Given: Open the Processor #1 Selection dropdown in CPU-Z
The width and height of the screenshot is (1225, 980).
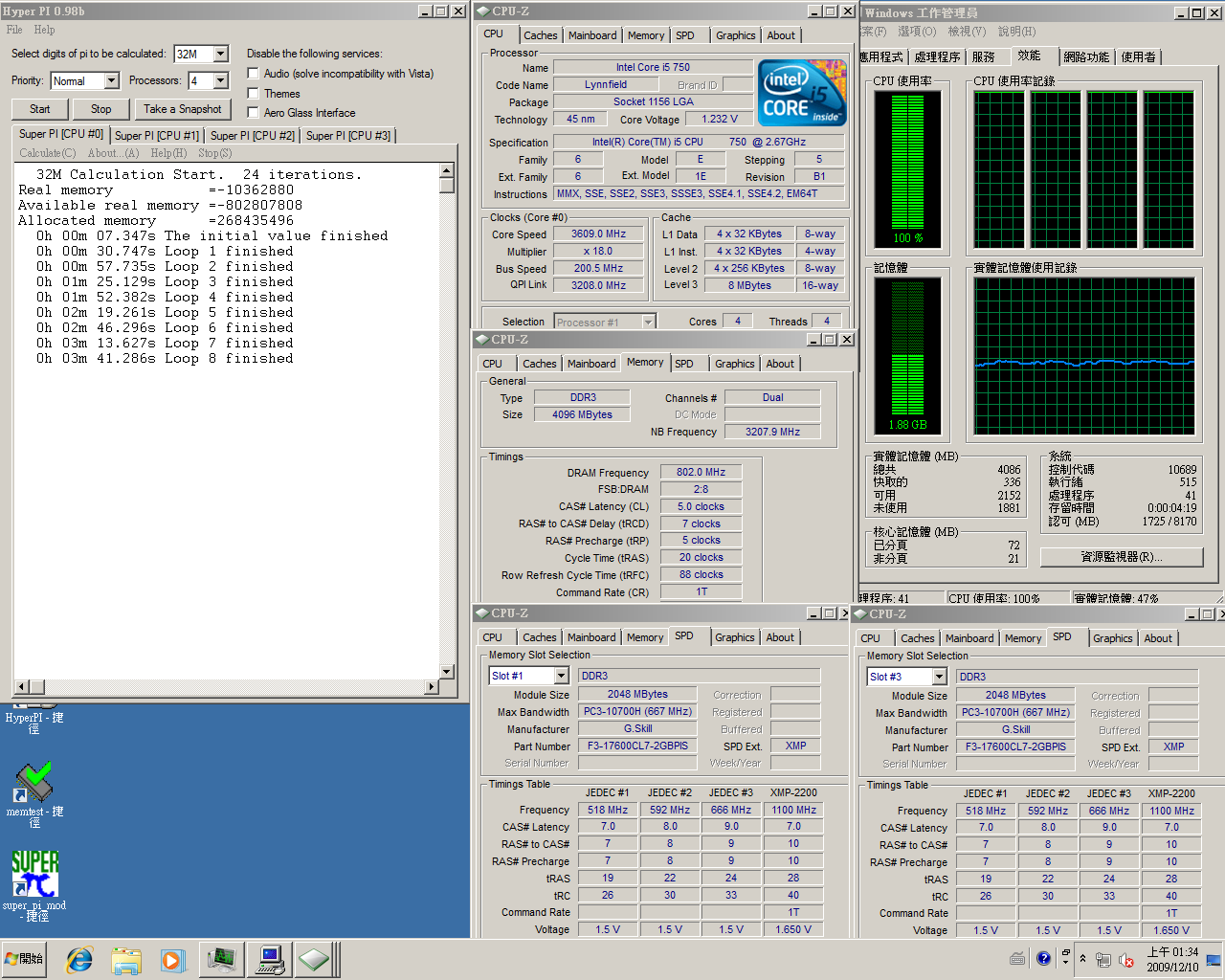Looking at the screenshot, I should point(648,322).
